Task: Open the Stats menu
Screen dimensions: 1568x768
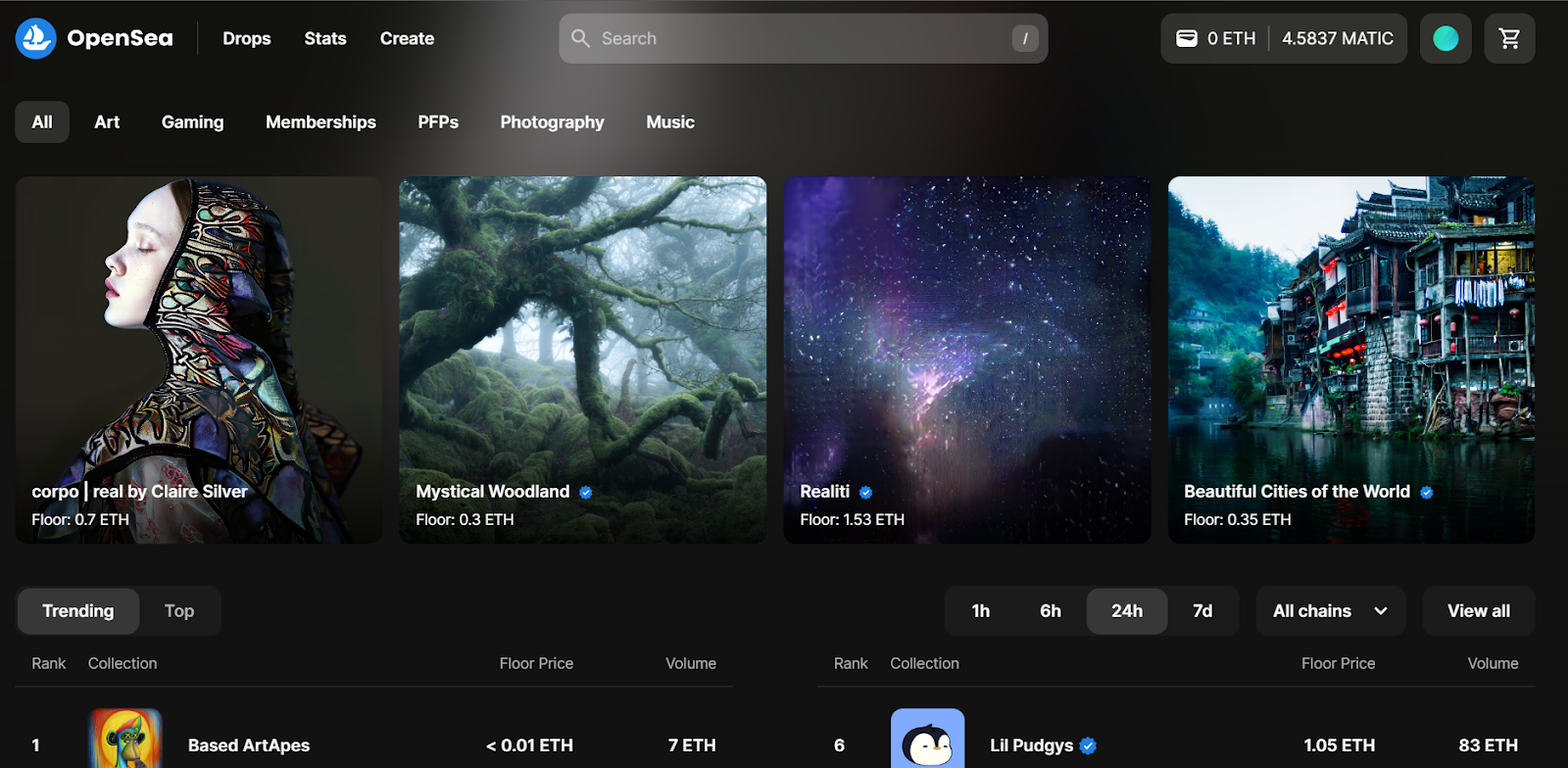Action: click(x=325, y=39)
